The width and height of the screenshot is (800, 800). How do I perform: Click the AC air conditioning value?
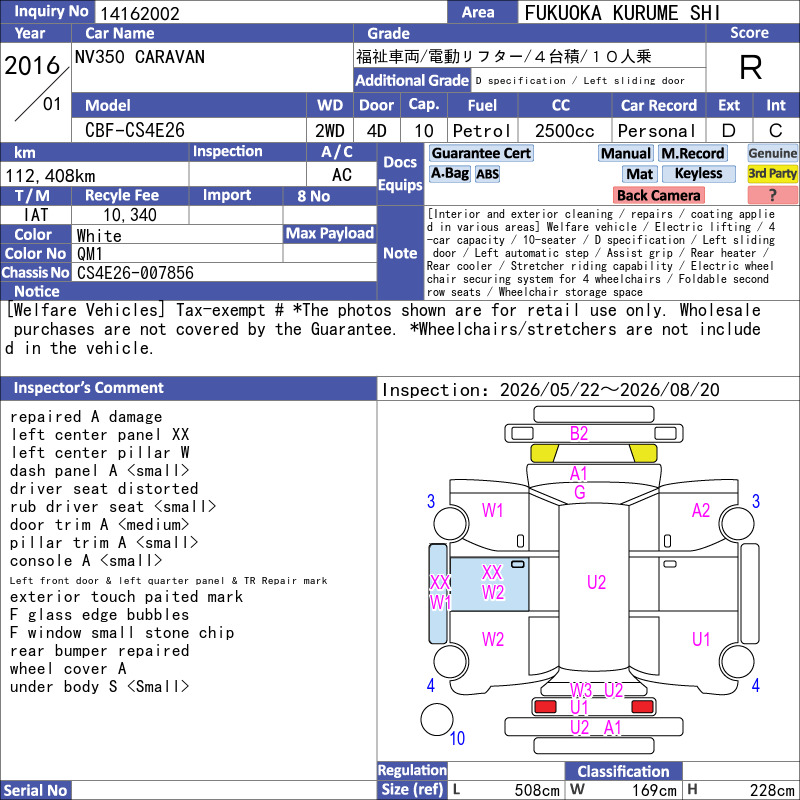342,175
